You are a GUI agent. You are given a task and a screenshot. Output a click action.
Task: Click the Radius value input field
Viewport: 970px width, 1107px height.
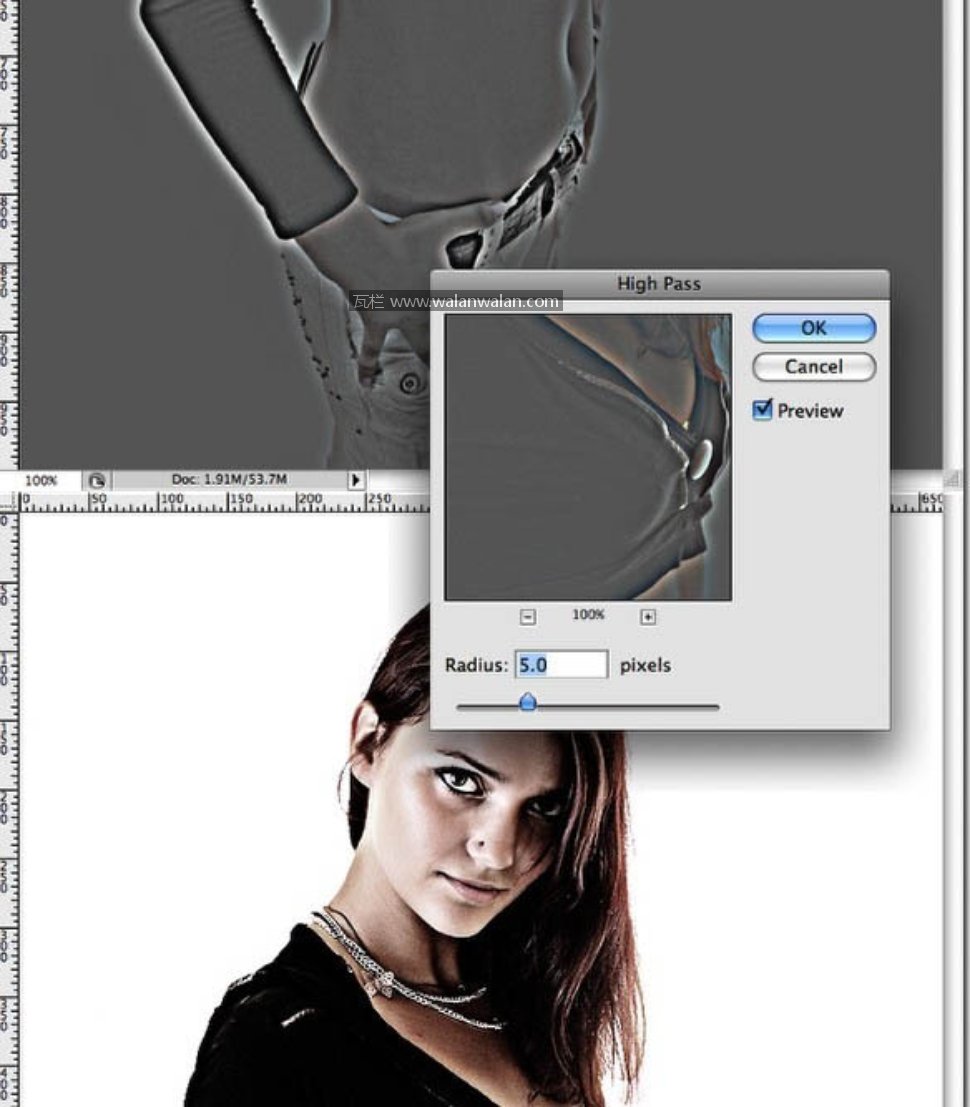tap(561, 665)
